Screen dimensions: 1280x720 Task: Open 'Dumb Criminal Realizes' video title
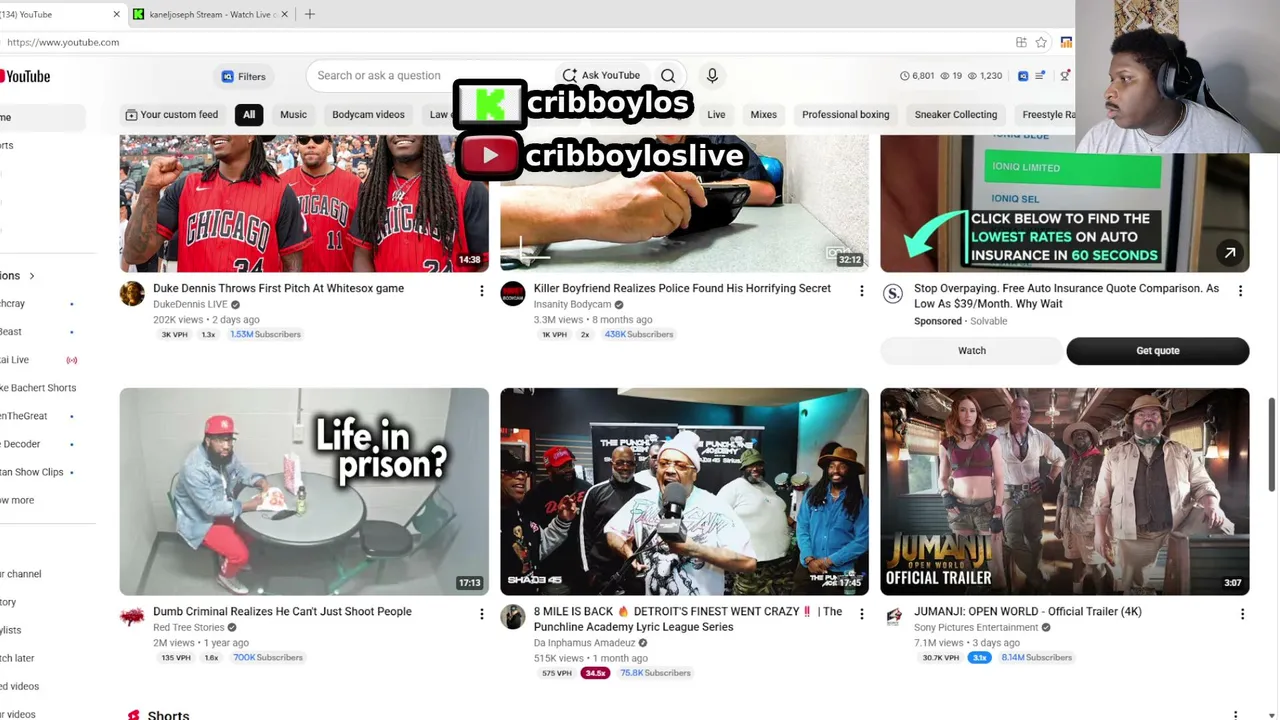point(282,611)
